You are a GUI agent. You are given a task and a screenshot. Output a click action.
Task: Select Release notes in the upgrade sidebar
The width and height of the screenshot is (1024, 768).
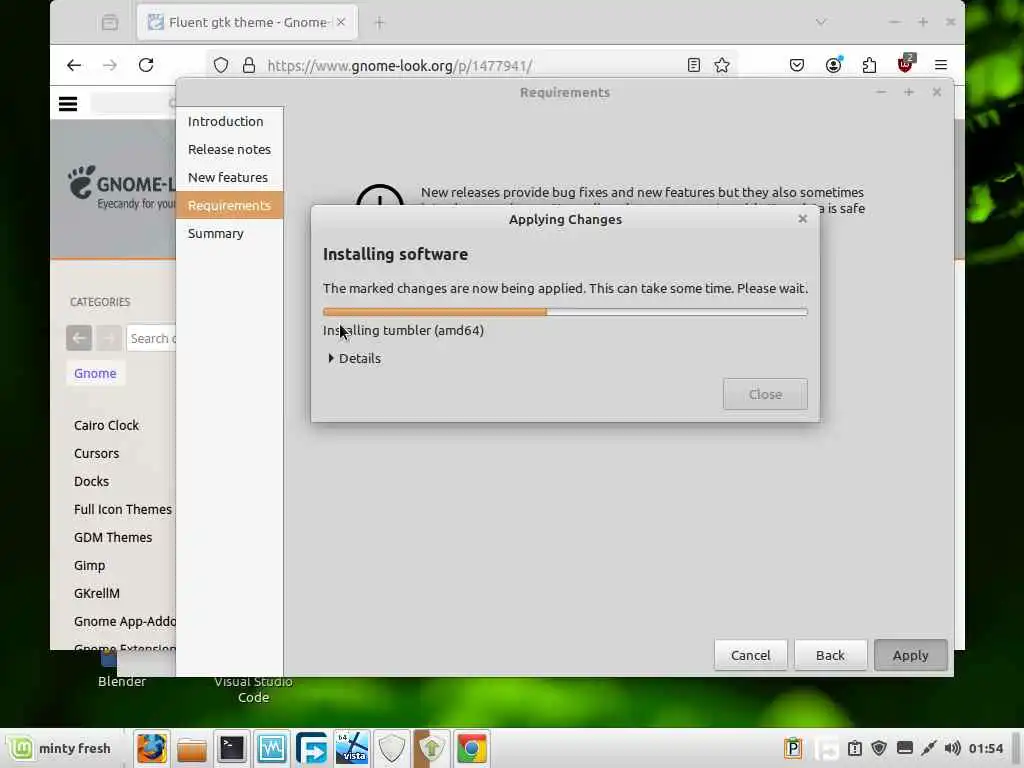229,150
